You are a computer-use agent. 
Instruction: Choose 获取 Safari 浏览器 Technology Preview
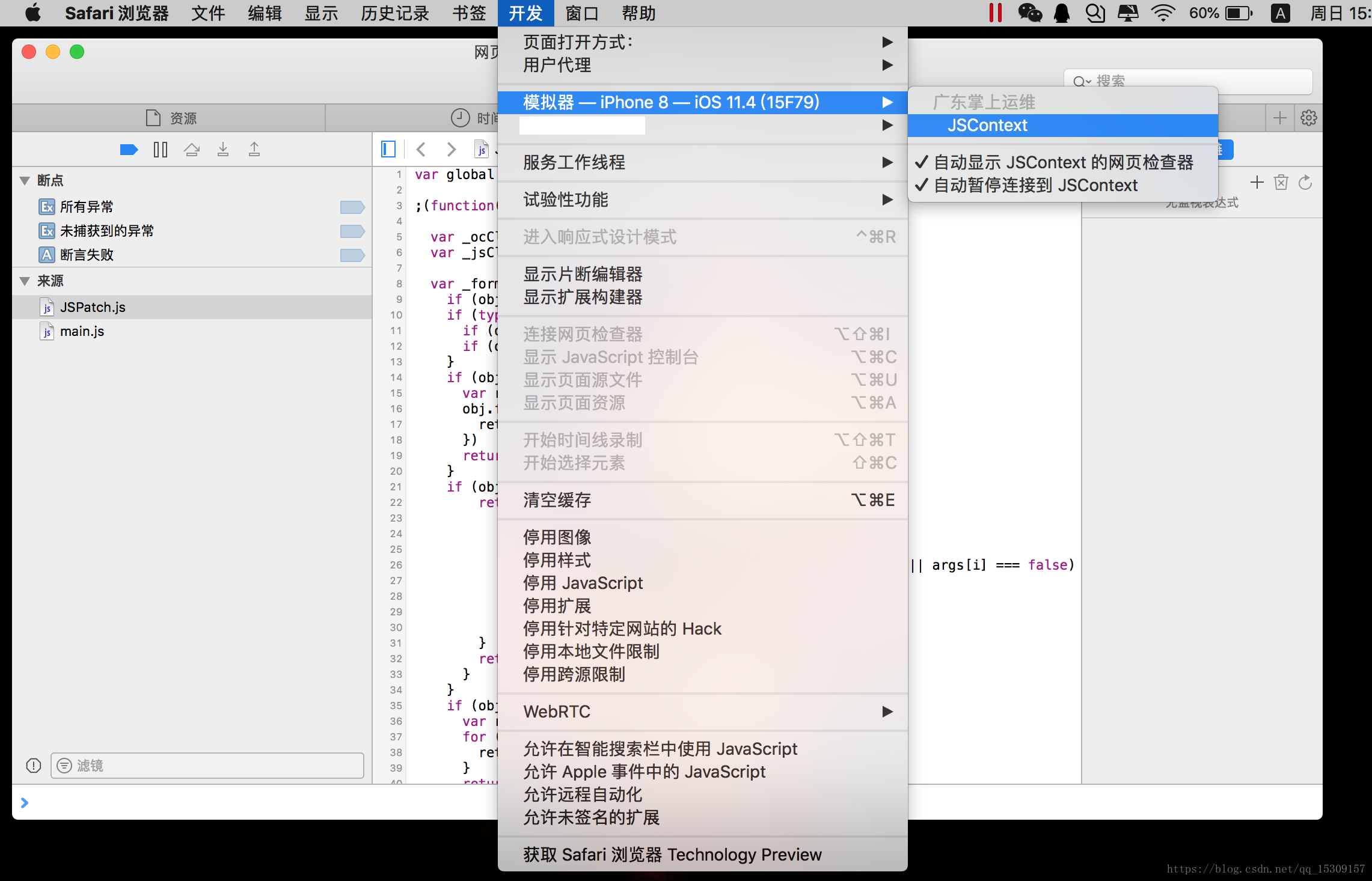point(702,855)
